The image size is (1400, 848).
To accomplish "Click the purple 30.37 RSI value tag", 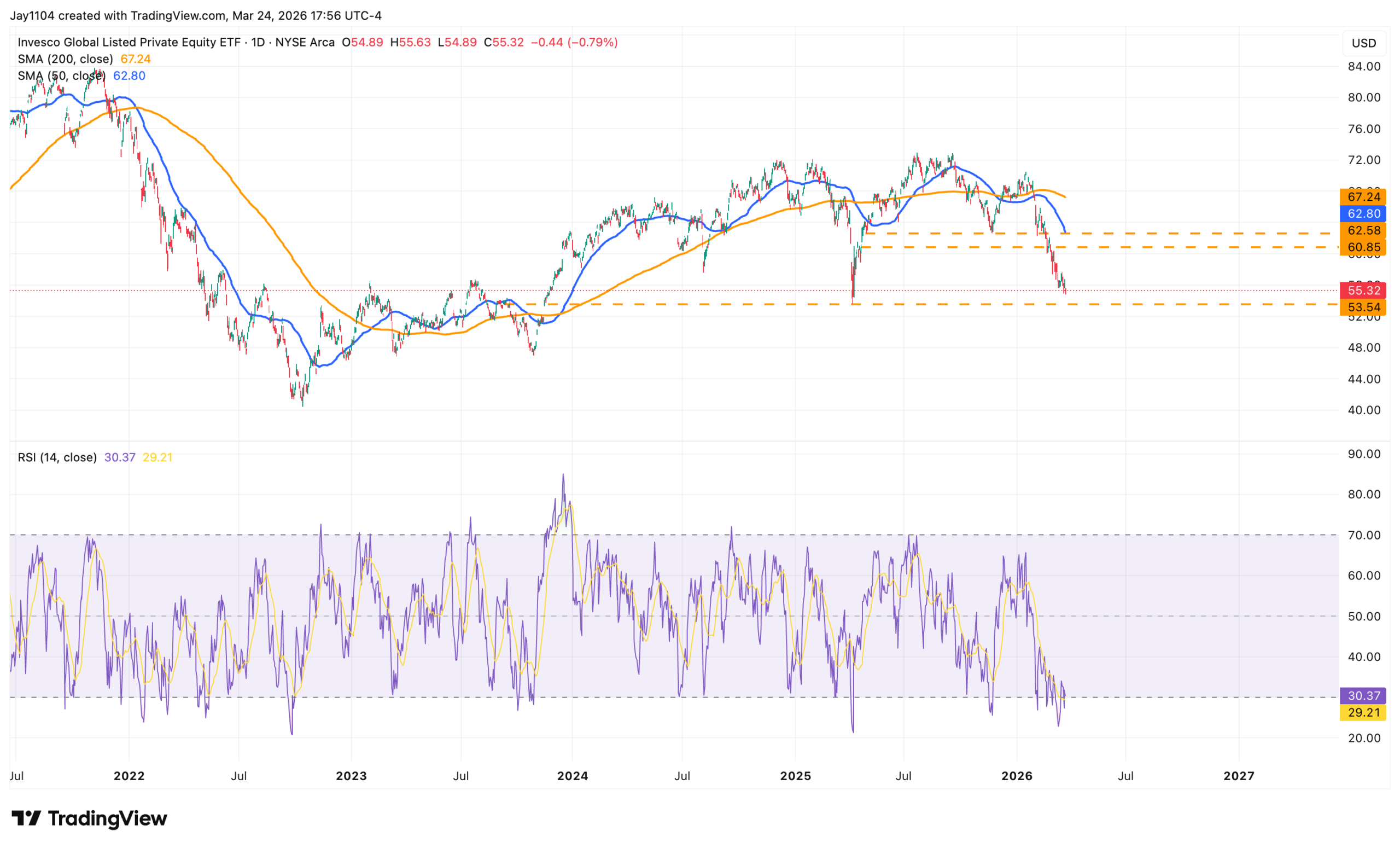I will pos(1363,696).
